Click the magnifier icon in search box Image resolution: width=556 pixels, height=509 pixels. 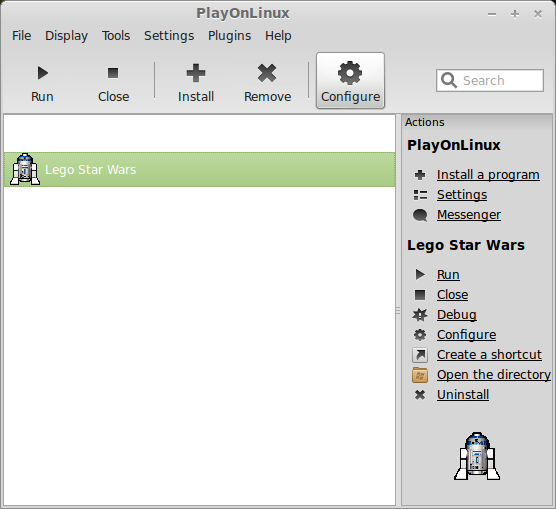449,81
